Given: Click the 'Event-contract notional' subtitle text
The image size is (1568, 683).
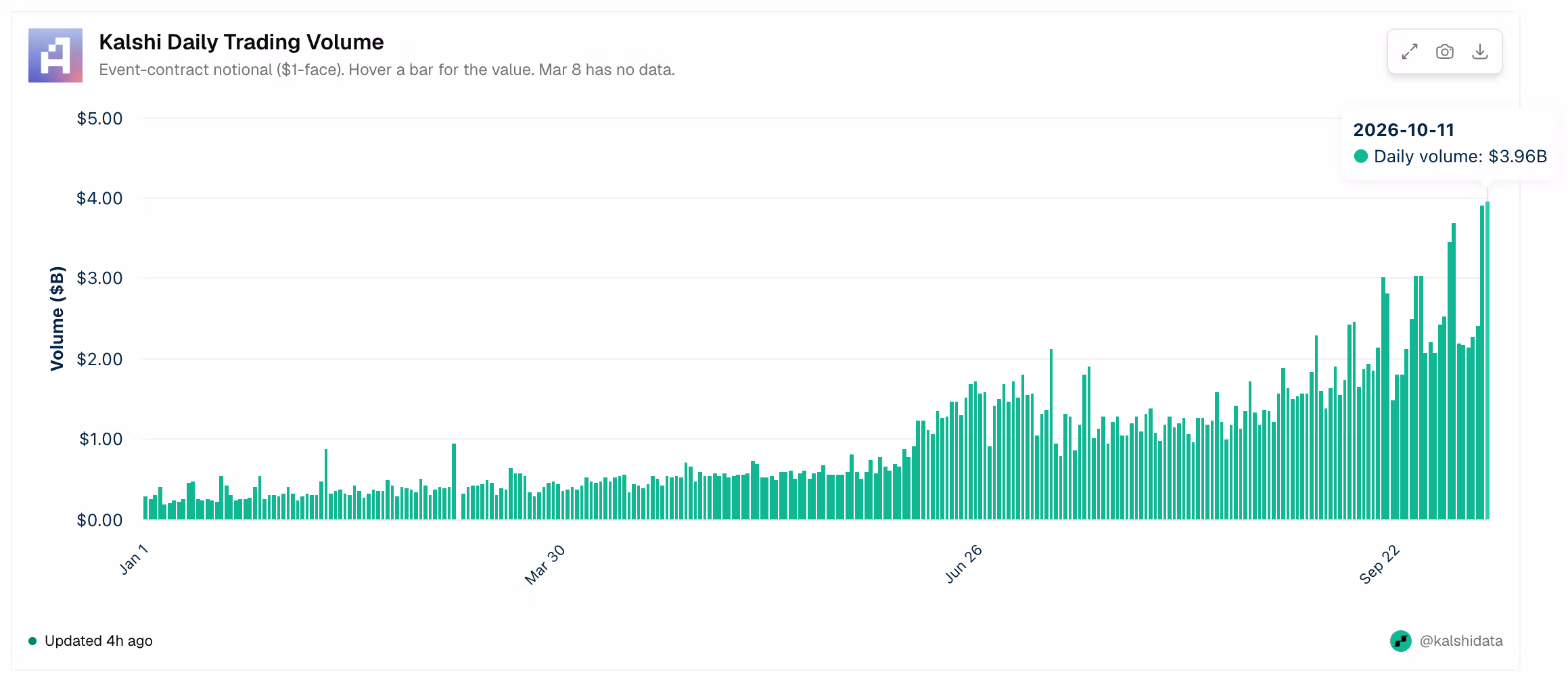Looking at the screenshot, I should click(x=387, y=70).
